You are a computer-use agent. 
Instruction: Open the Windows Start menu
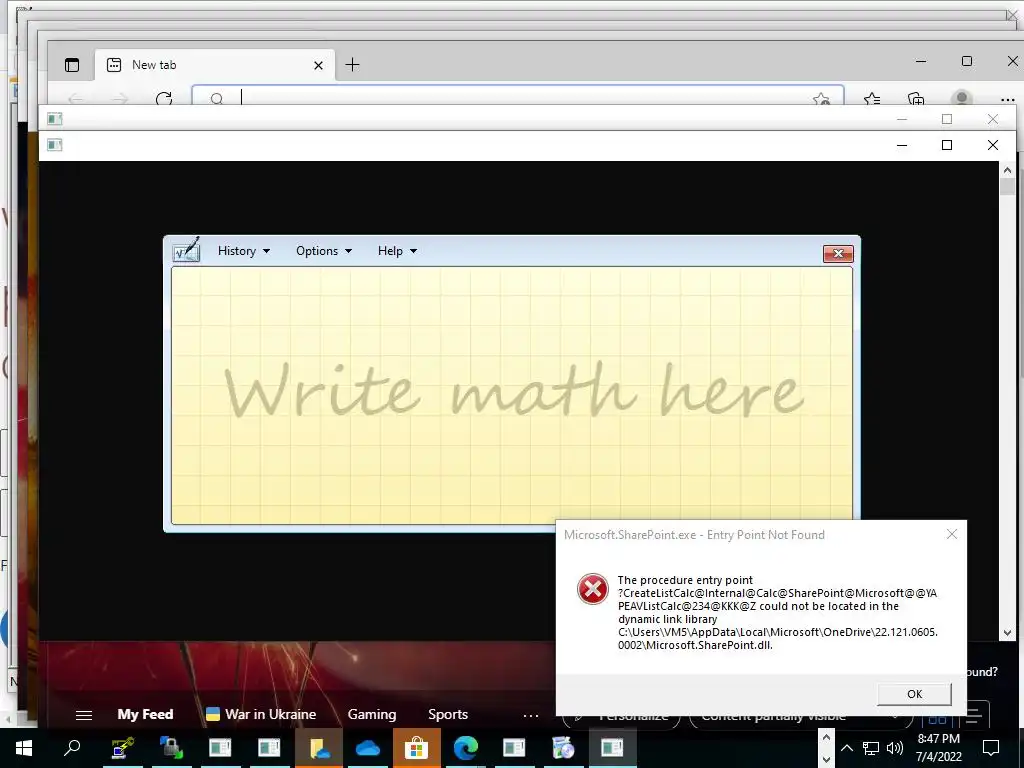tap(24, 748)
